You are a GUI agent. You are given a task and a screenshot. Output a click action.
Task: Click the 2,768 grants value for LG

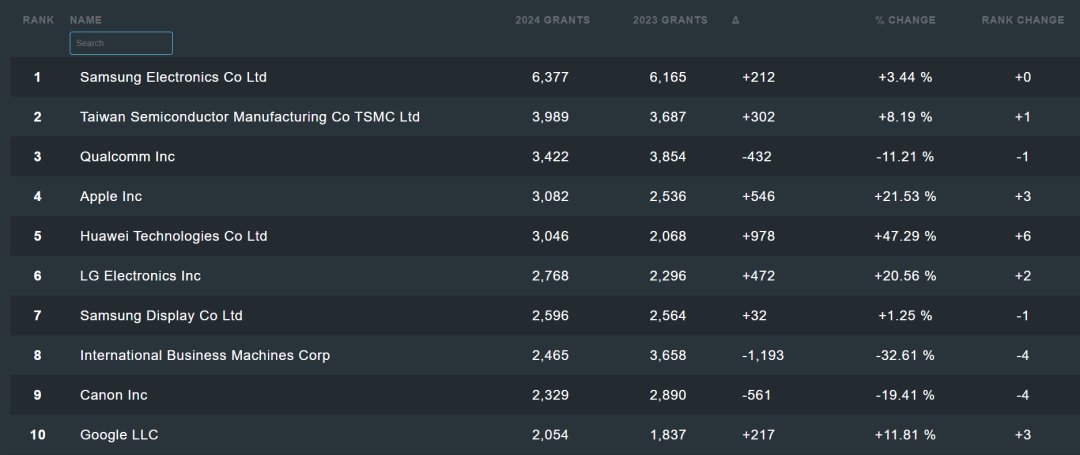(550, 276)
